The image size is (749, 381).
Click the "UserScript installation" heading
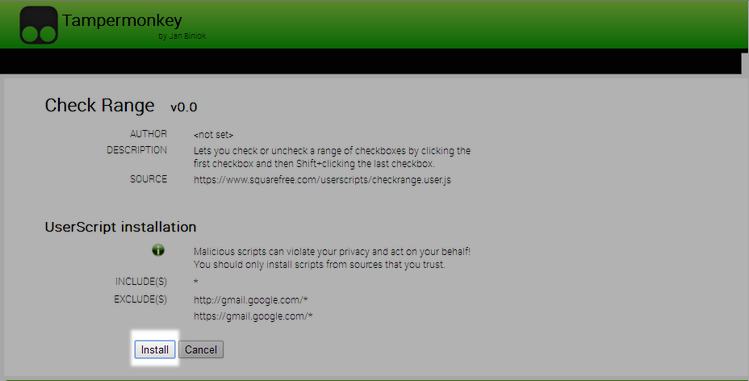click(120, 227)
